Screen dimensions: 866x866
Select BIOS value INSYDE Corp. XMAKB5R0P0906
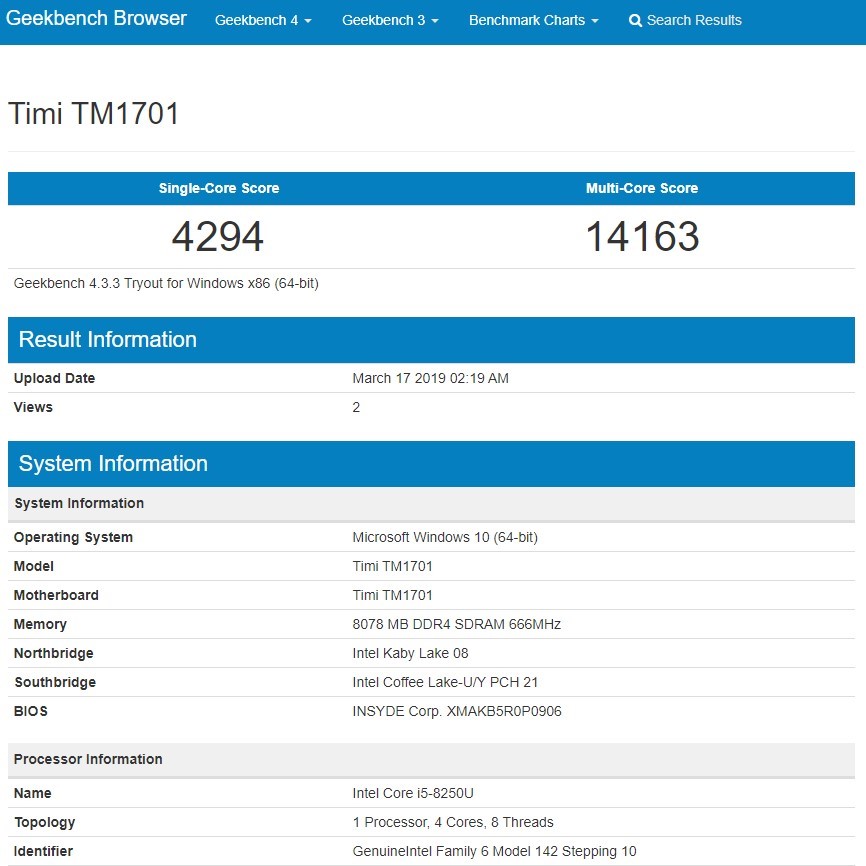[x=457, y=711]
